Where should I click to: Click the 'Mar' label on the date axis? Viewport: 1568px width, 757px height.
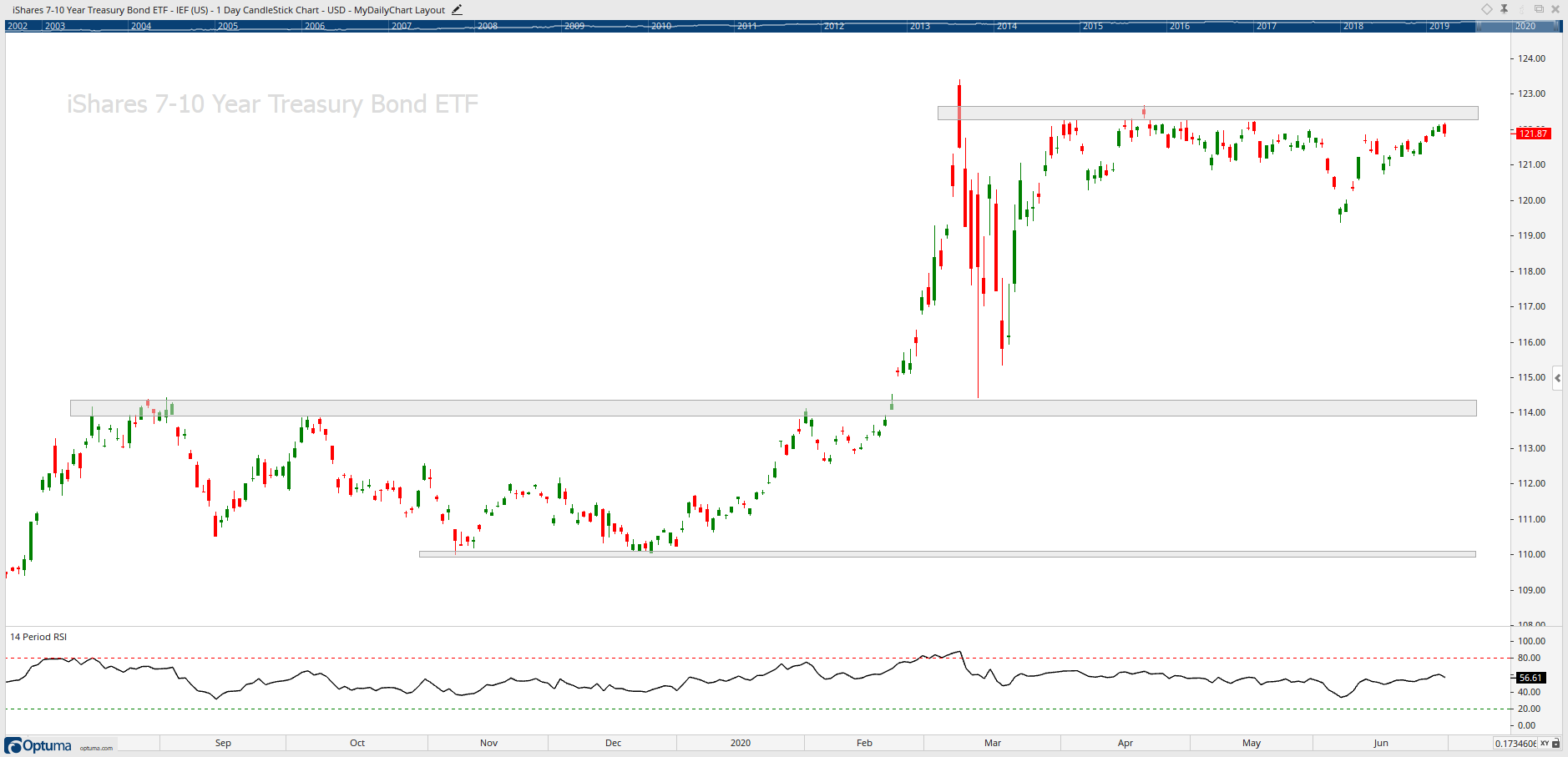[x=993, y=743]
